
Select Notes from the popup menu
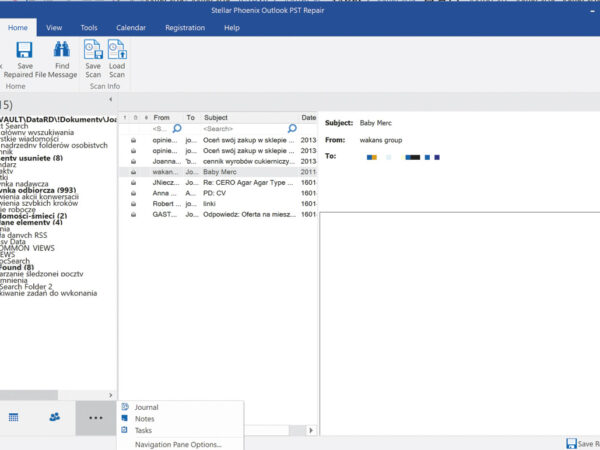[144, 419]
